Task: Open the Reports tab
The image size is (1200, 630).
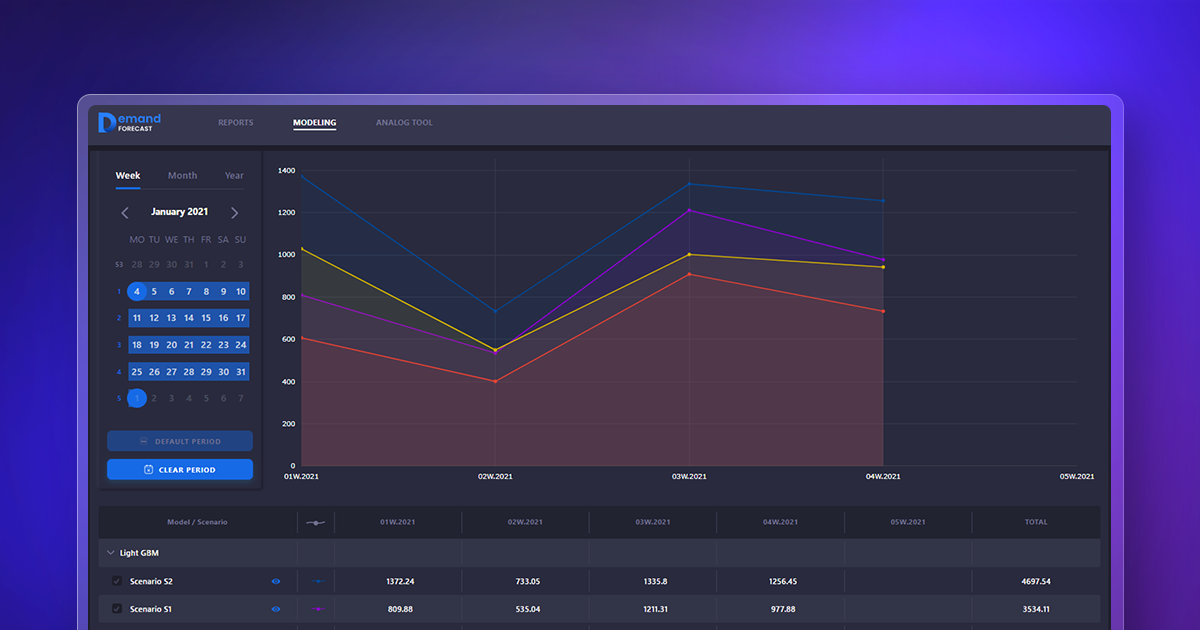Action: (236, 123)
